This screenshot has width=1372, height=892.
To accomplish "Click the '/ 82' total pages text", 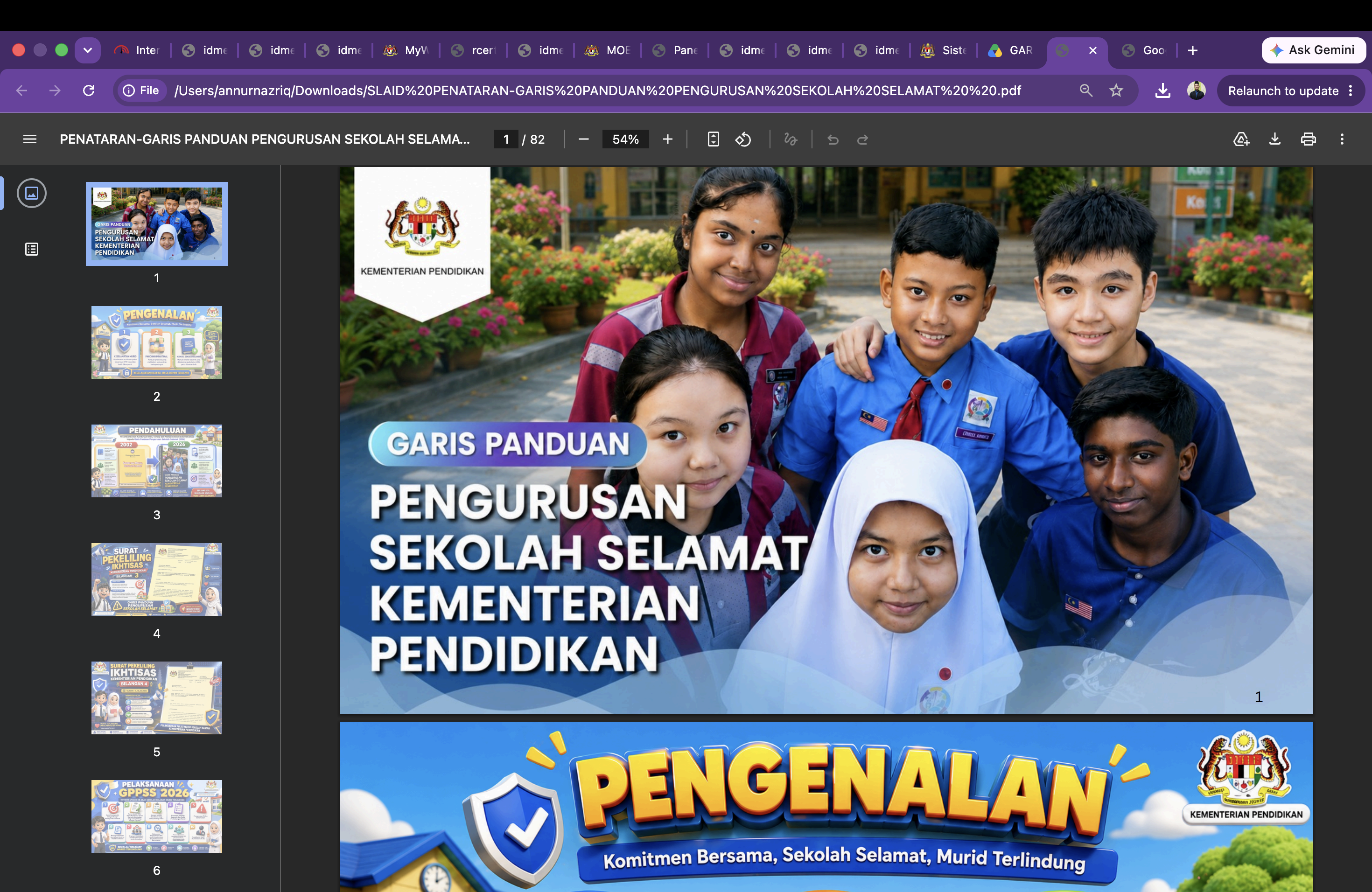I will (x=533, y=139).
